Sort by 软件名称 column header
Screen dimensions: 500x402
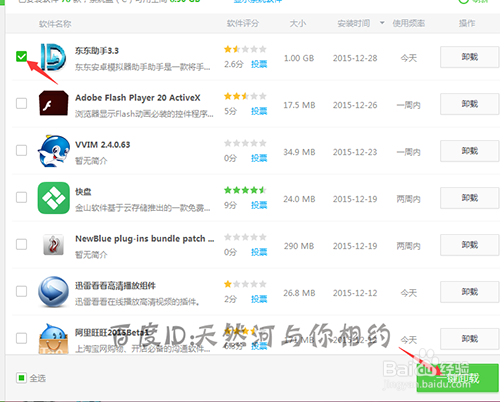click(55, 24)
